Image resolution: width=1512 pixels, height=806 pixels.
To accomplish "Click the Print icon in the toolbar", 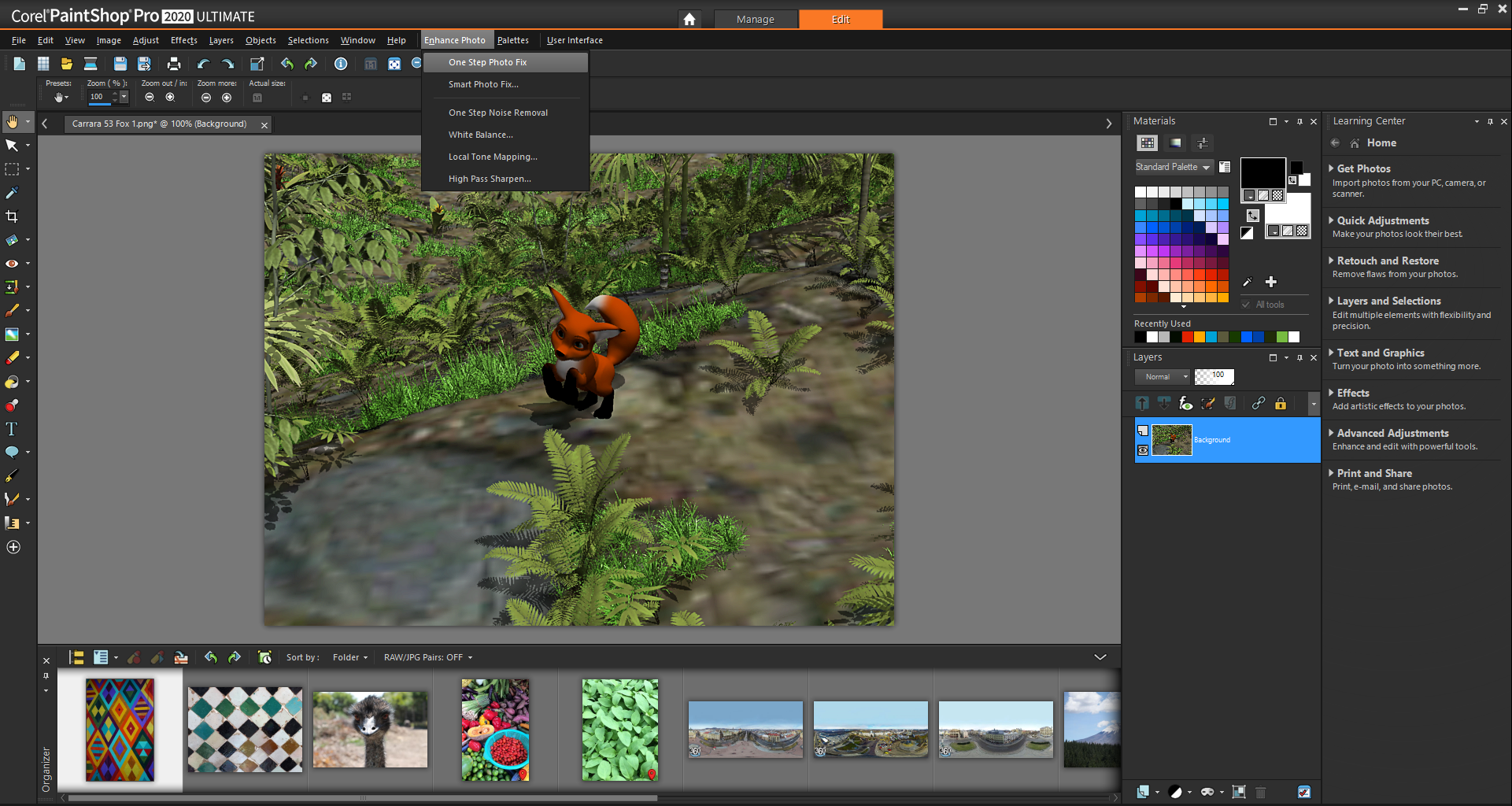I will tap(174, 64).
